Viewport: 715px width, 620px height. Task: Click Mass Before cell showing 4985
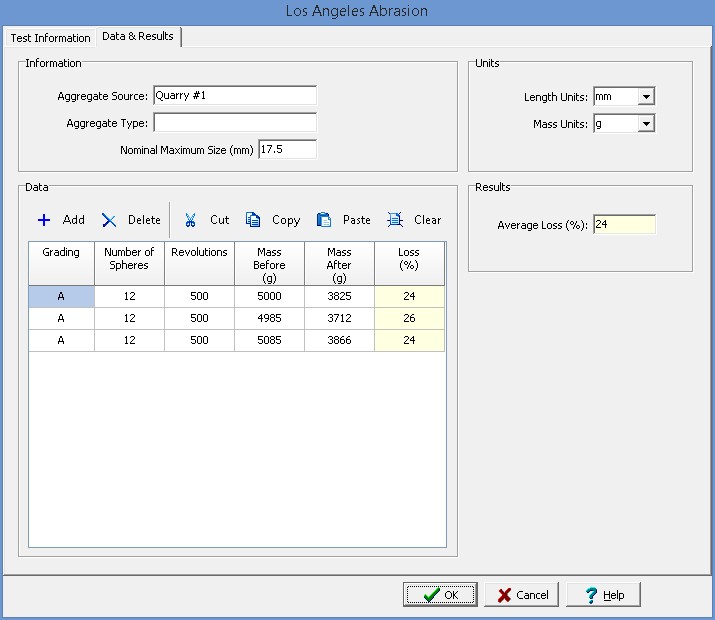coord(269,318)
